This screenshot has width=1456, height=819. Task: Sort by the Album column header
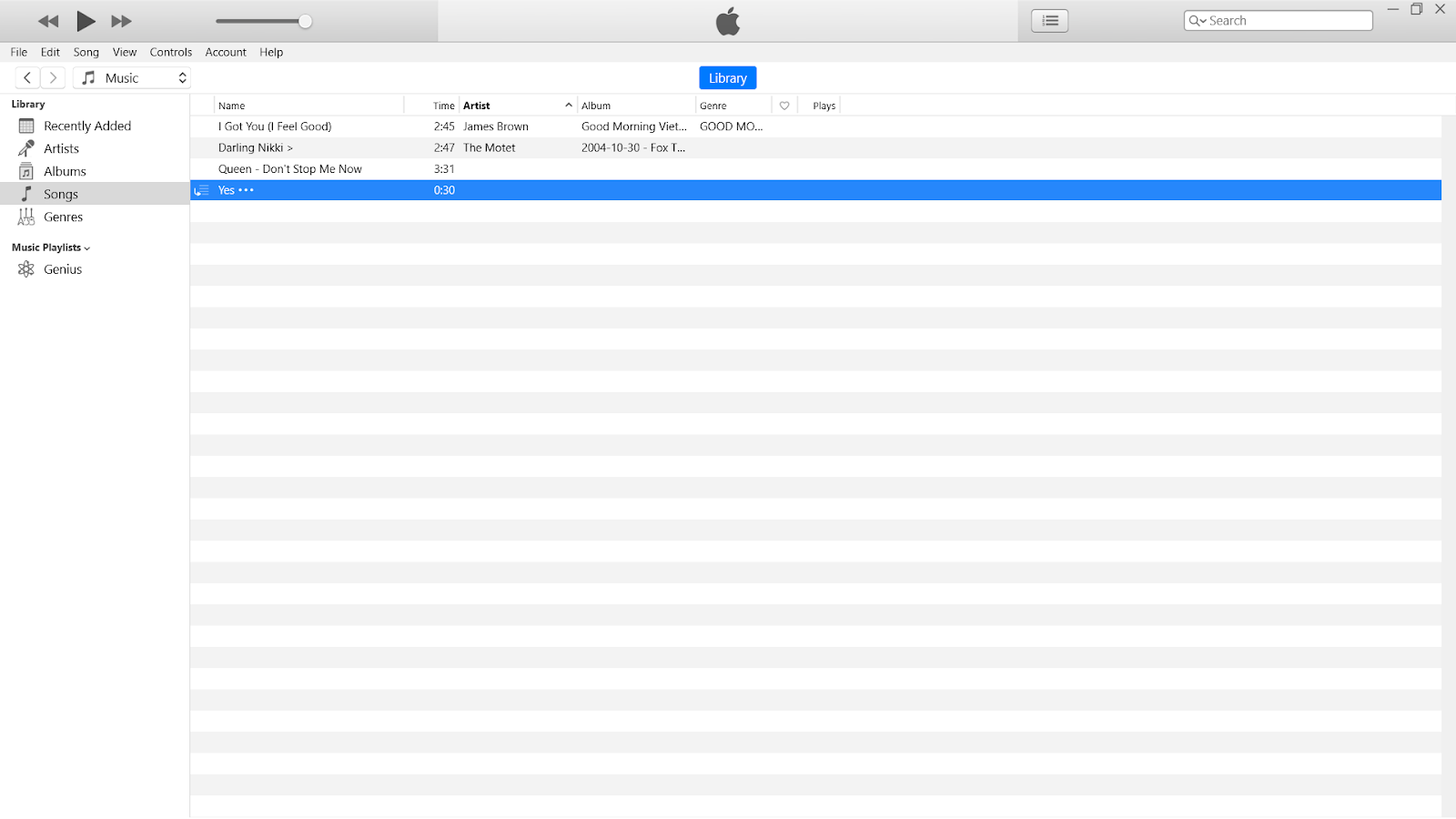[x=636, y=106]
